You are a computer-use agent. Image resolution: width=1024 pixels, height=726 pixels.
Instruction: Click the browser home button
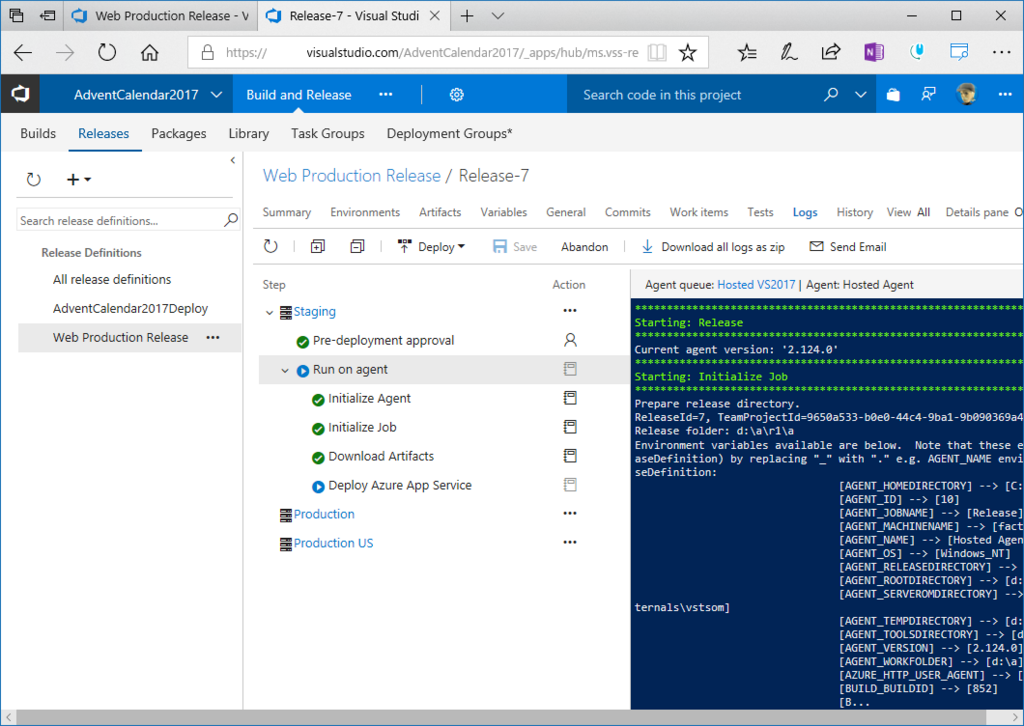[x=150, y=52]
